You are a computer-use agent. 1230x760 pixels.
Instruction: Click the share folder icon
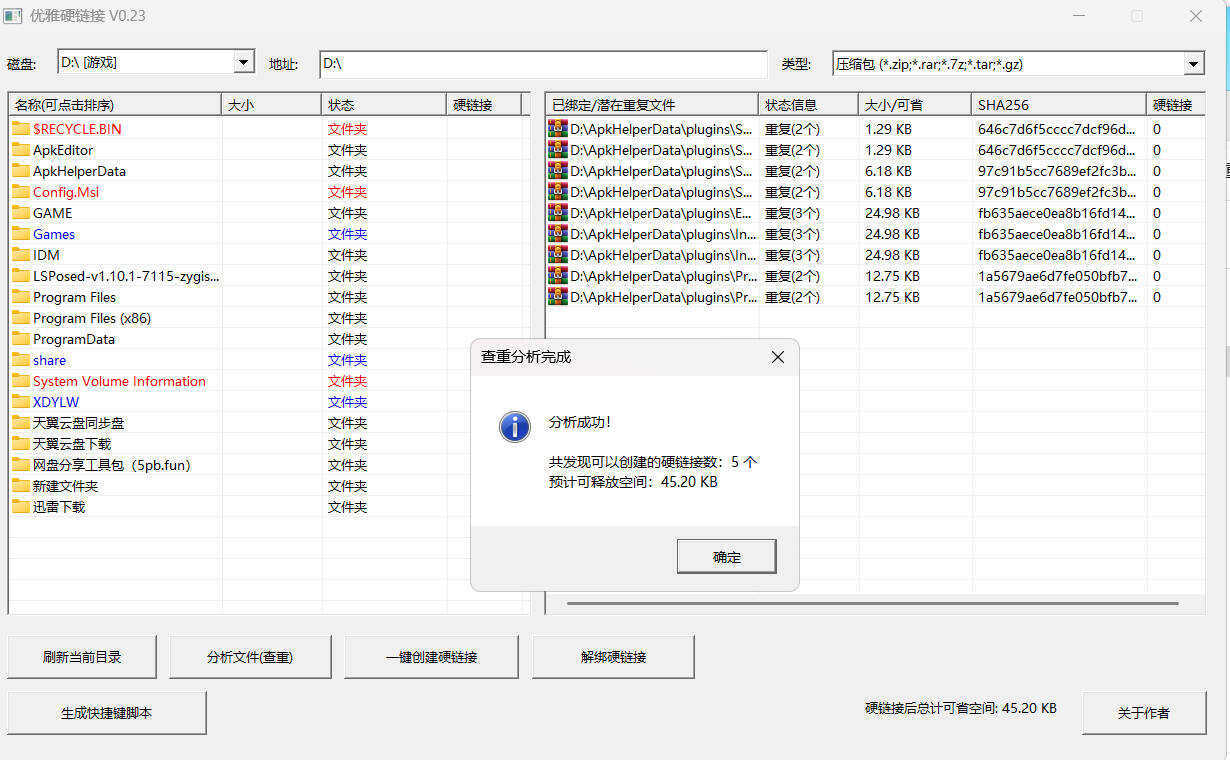20,360
